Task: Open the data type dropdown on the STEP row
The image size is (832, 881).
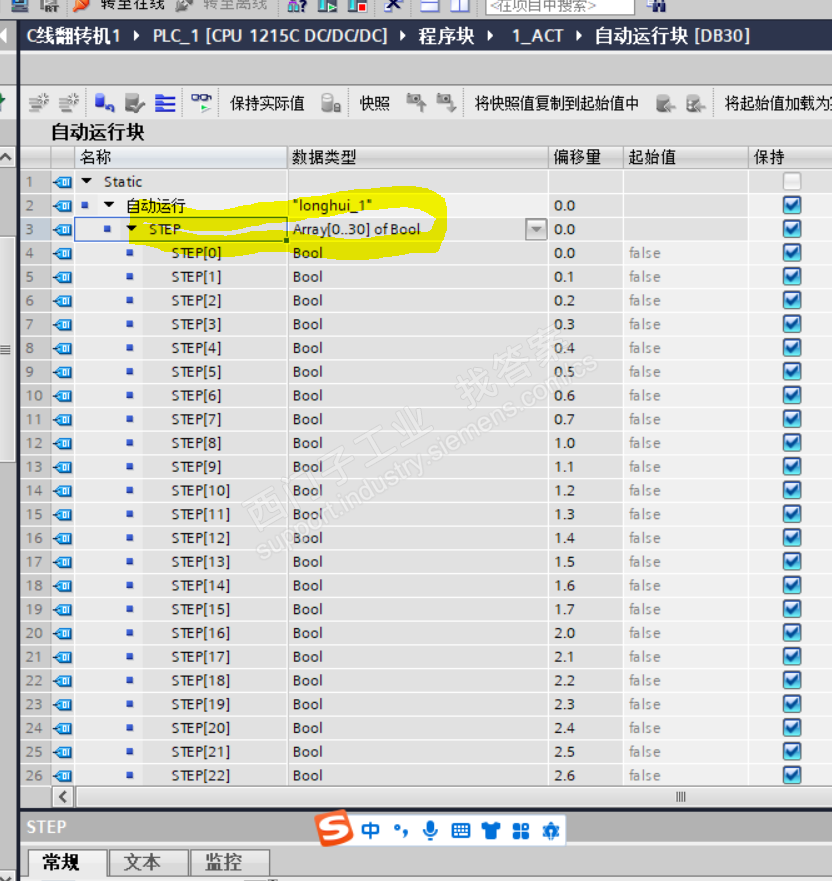Action: pyautogui.click(x=536, y=229)
